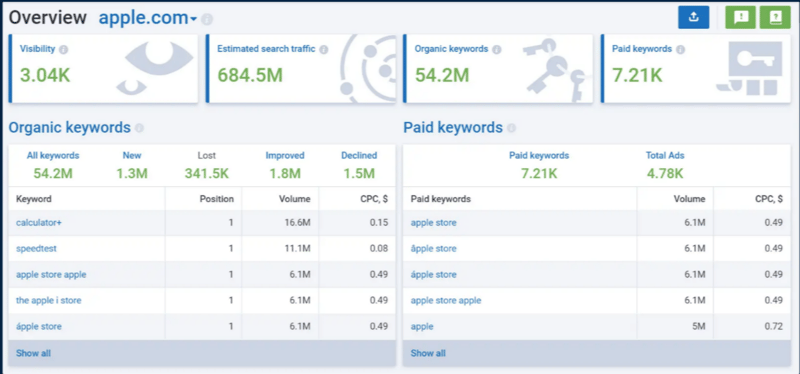This screenshot has width=800, height=374.
Task: Open the paid keyword apple link
Action: [422, 327]
